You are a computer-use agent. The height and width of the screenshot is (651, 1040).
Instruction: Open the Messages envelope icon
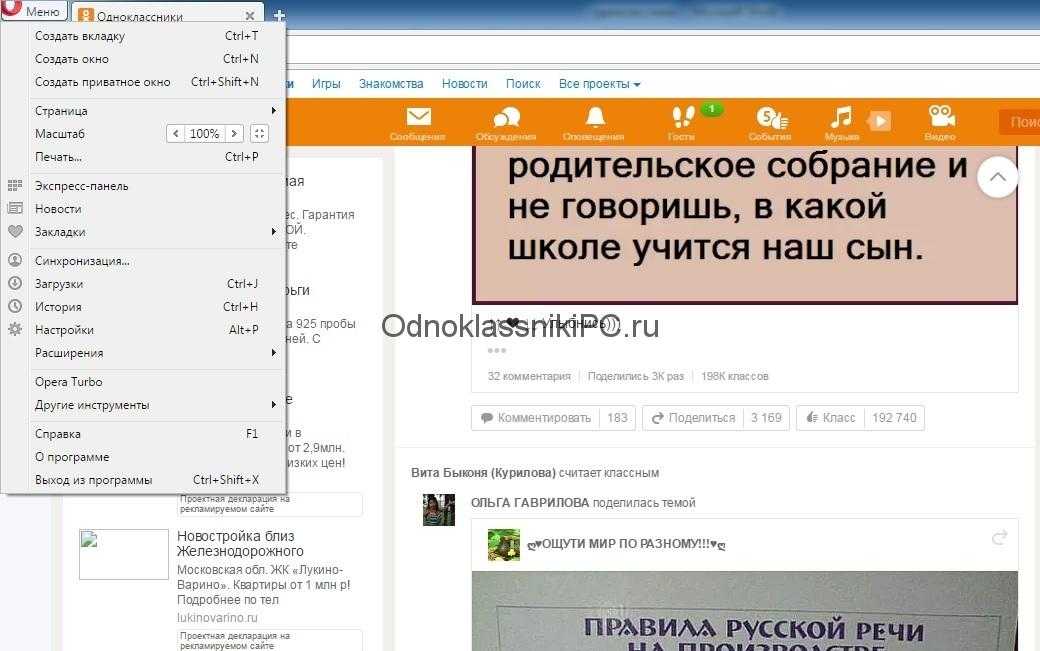click(x=418, y=119)
